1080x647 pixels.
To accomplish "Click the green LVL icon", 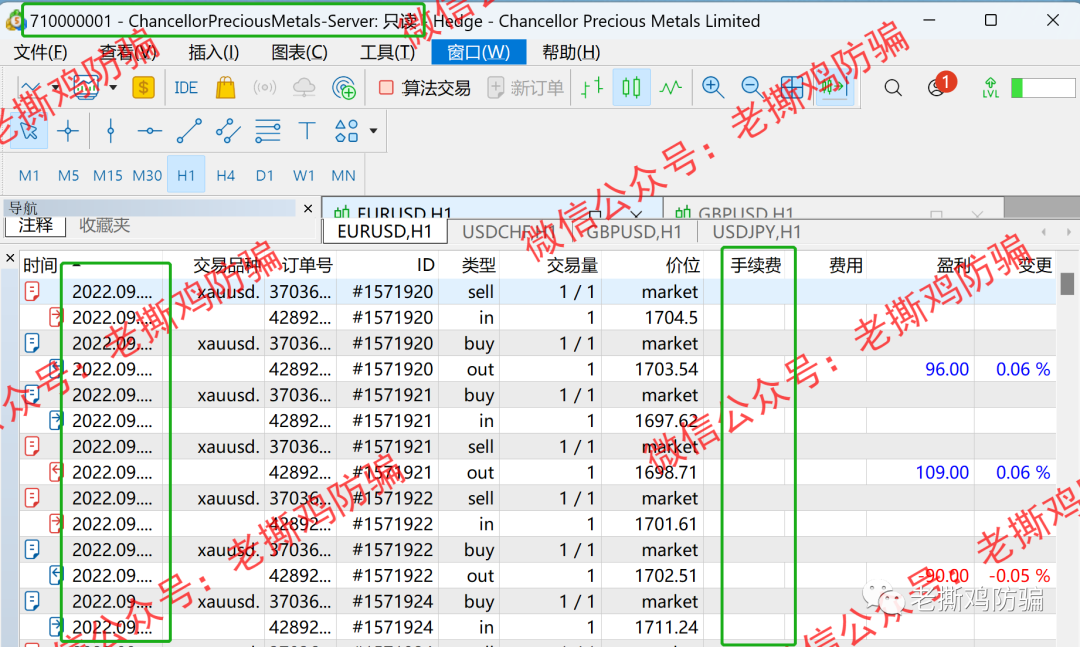I will click(990, 88).
